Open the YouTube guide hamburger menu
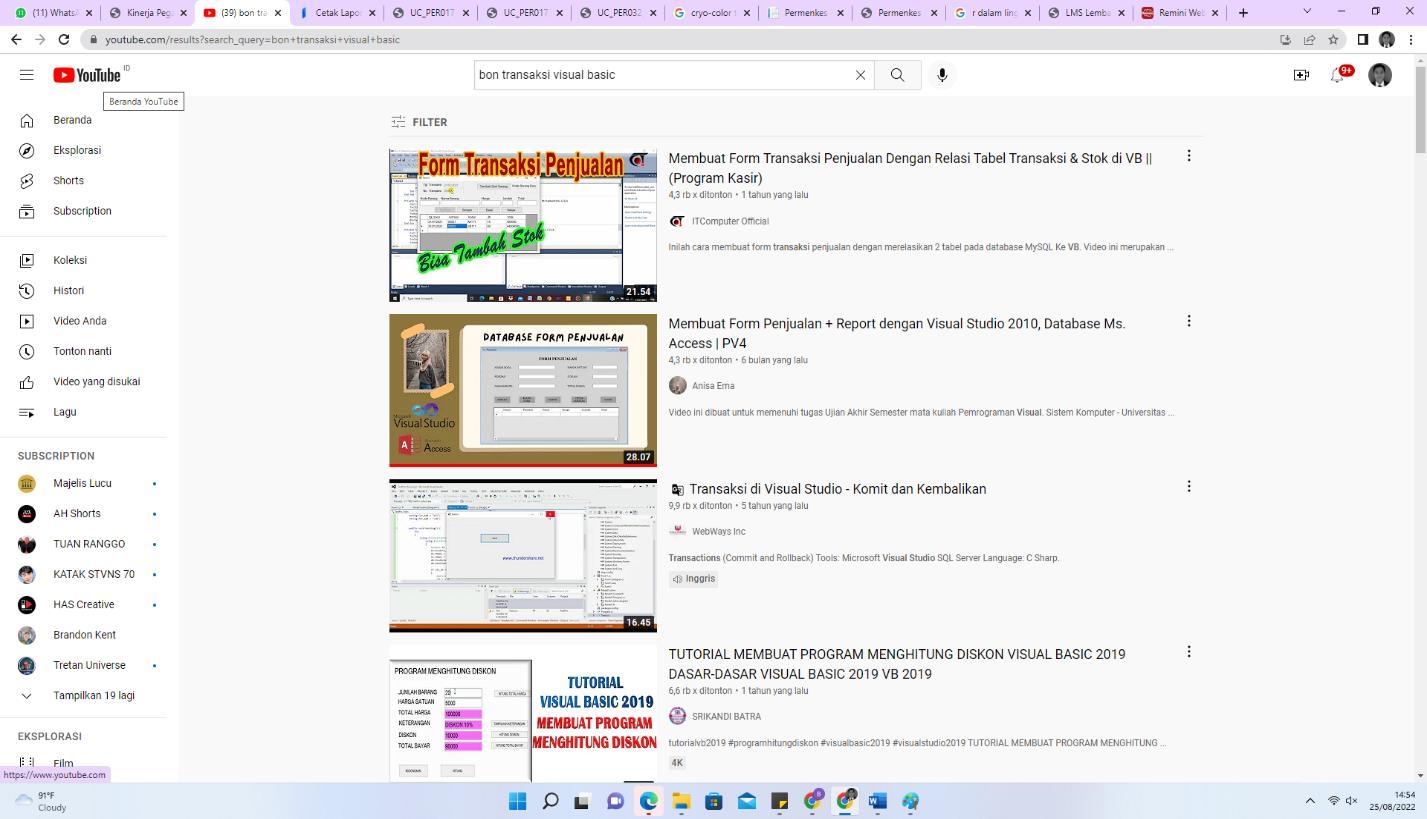Screen dimensions: 1427x819 coord(27,75)
